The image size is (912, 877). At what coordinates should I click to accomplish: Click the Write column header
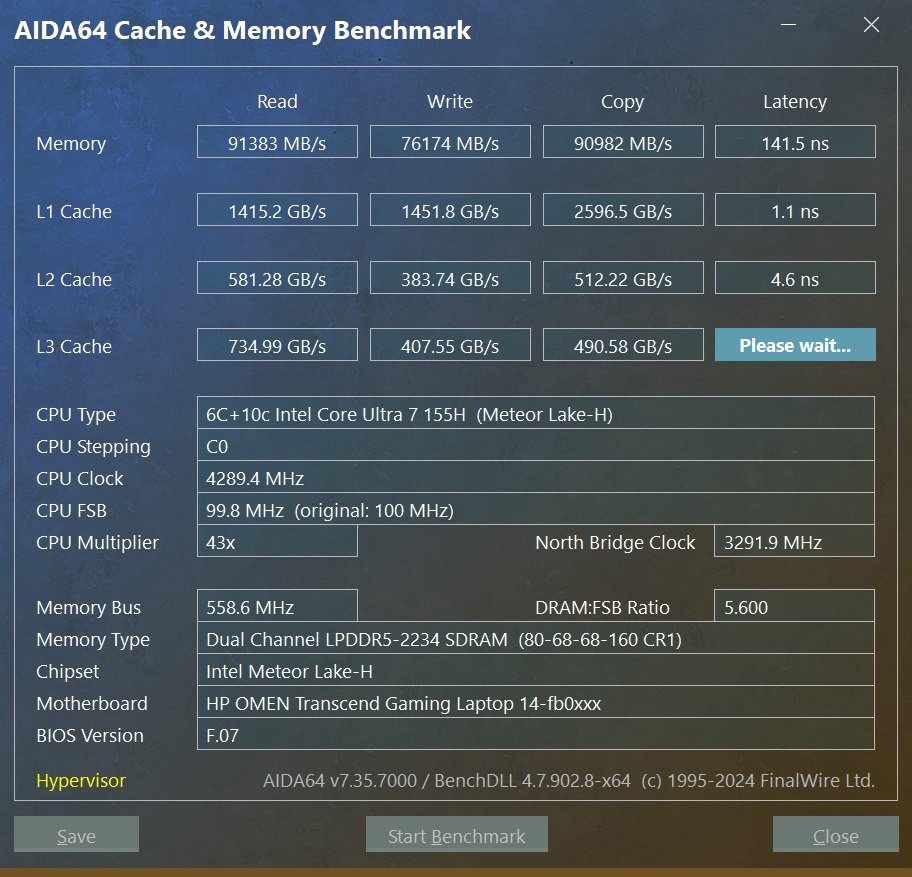[x=450, y=102]
